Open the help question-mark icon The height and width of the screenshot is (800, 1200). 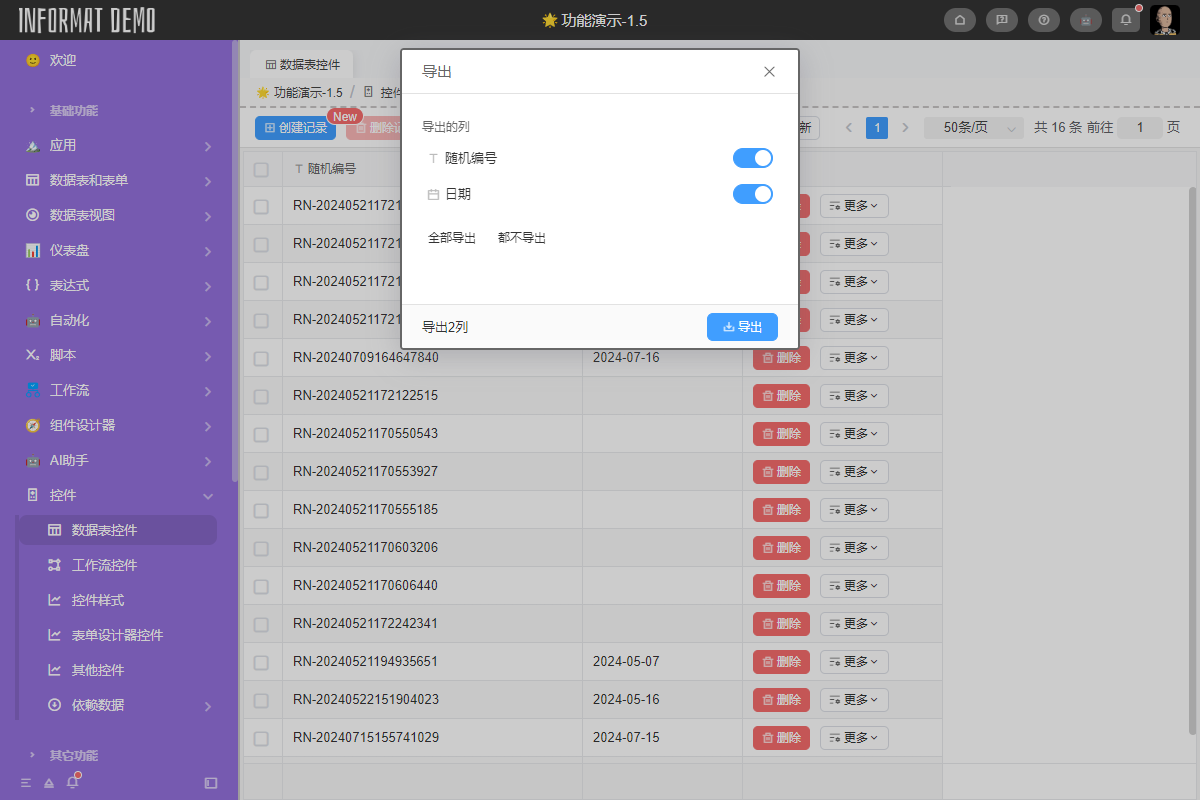pyautogui.click(x=1043, y=19)
